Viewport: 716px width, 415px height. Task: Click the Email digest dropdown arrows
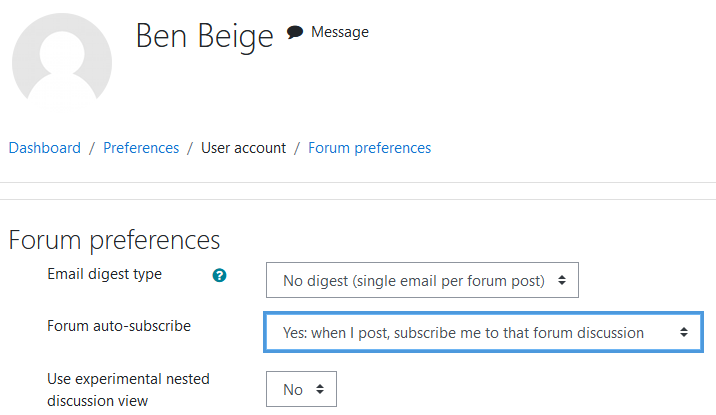tap(562, 280)
